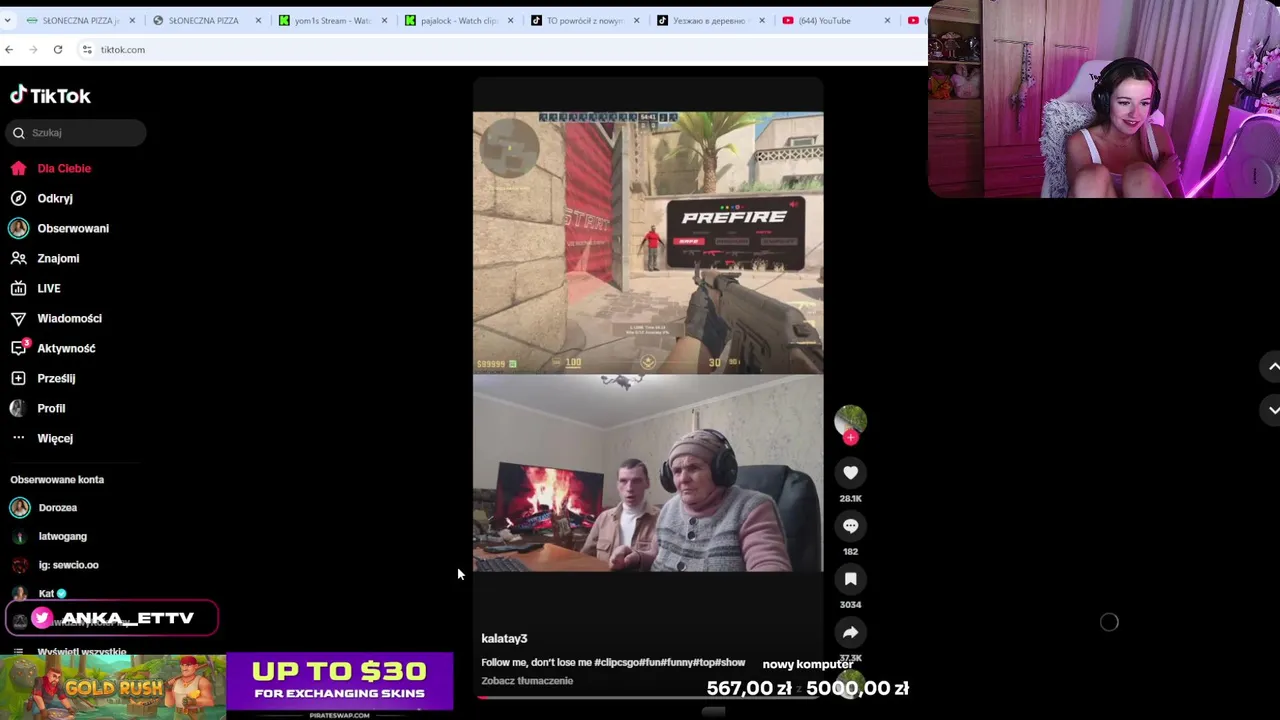The width and height of the screenshot is (1280, 720).
Task: Go to the next video using down chevron
Action: coord(1273,410)
